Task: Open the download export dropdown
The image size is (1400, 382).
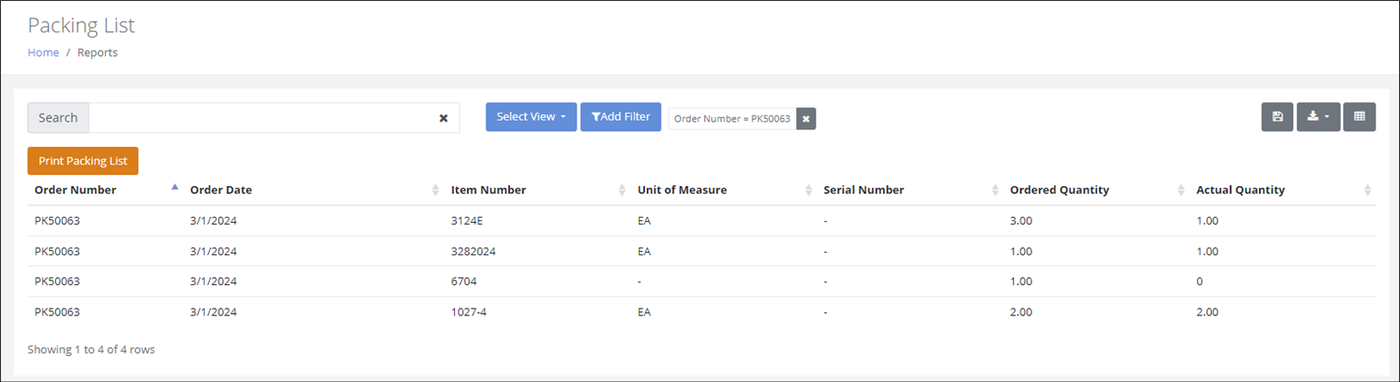Action: tap(1318, 117)
